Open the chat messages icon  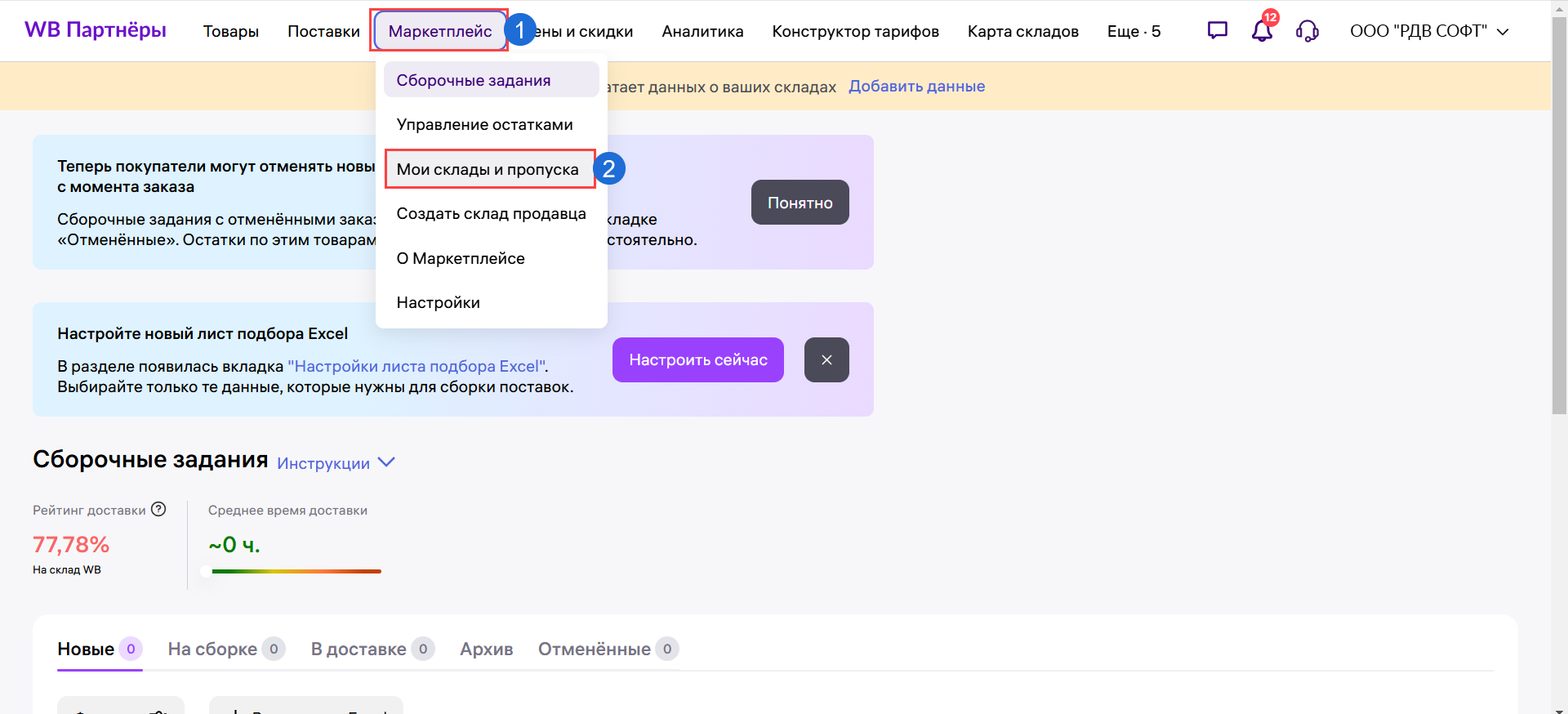[1217, 31]
